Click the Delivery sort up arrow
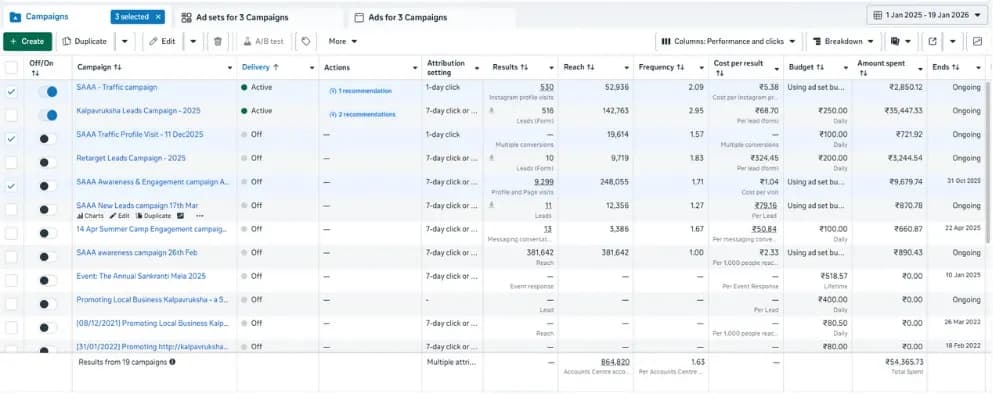 [275, 67]
